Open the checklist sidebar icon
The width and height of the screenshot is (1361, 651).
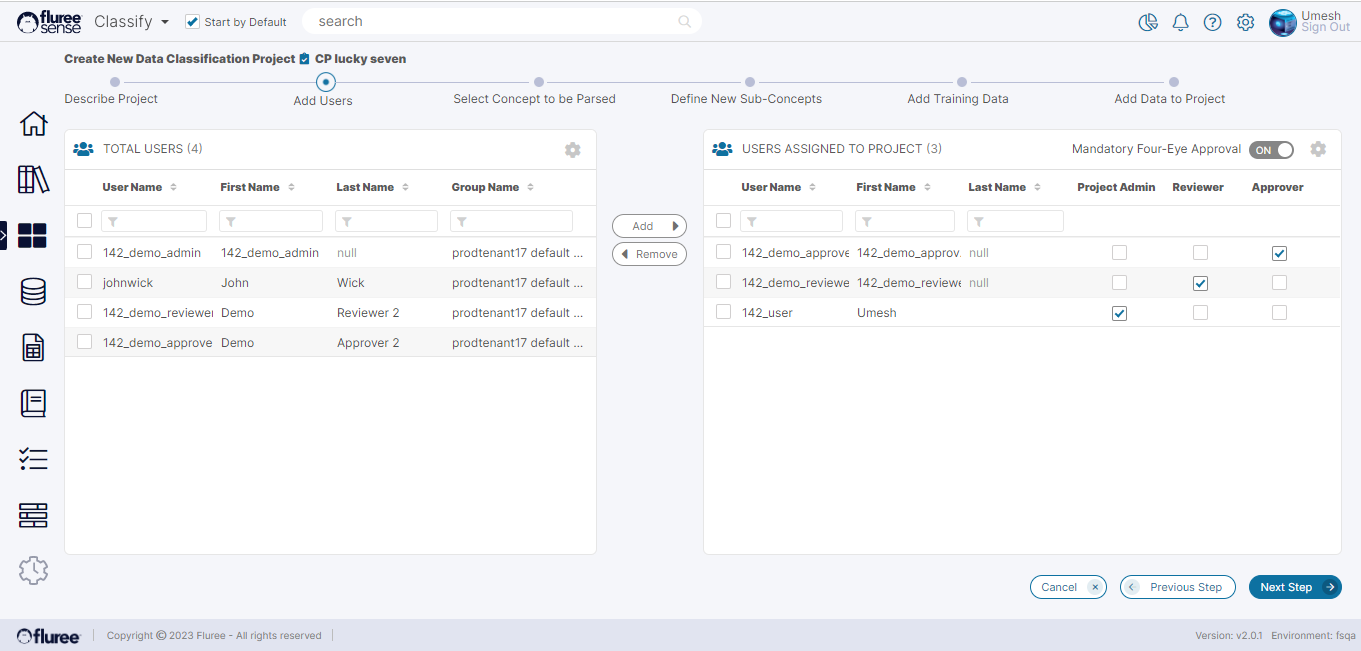pos(33,459)
